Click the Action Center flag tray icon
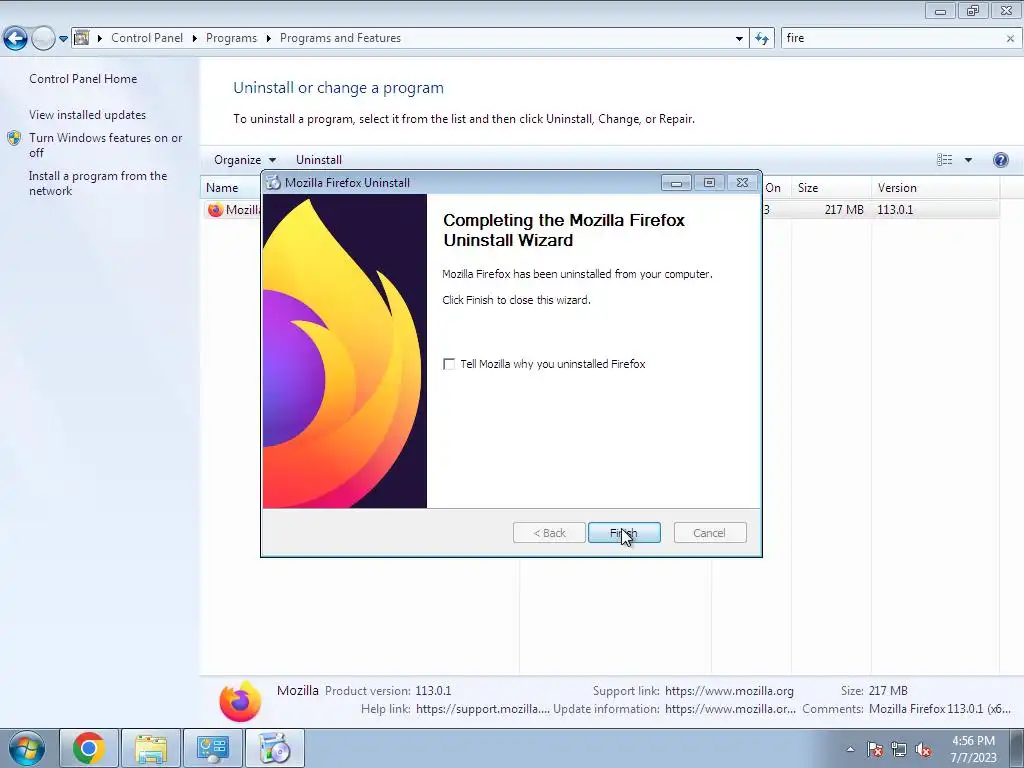Image resolution: width=1024 pixels, height=768 pixels. [875, 750]
